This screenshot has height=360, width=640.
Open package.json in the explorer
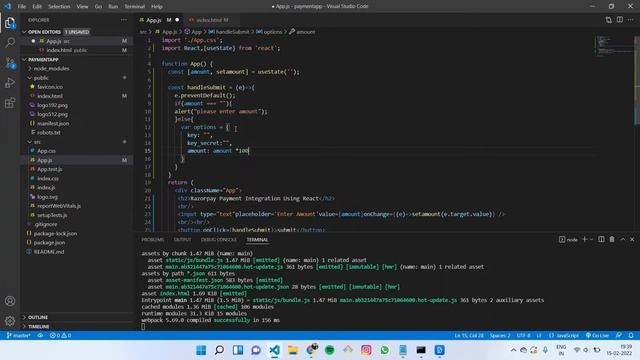49,242
